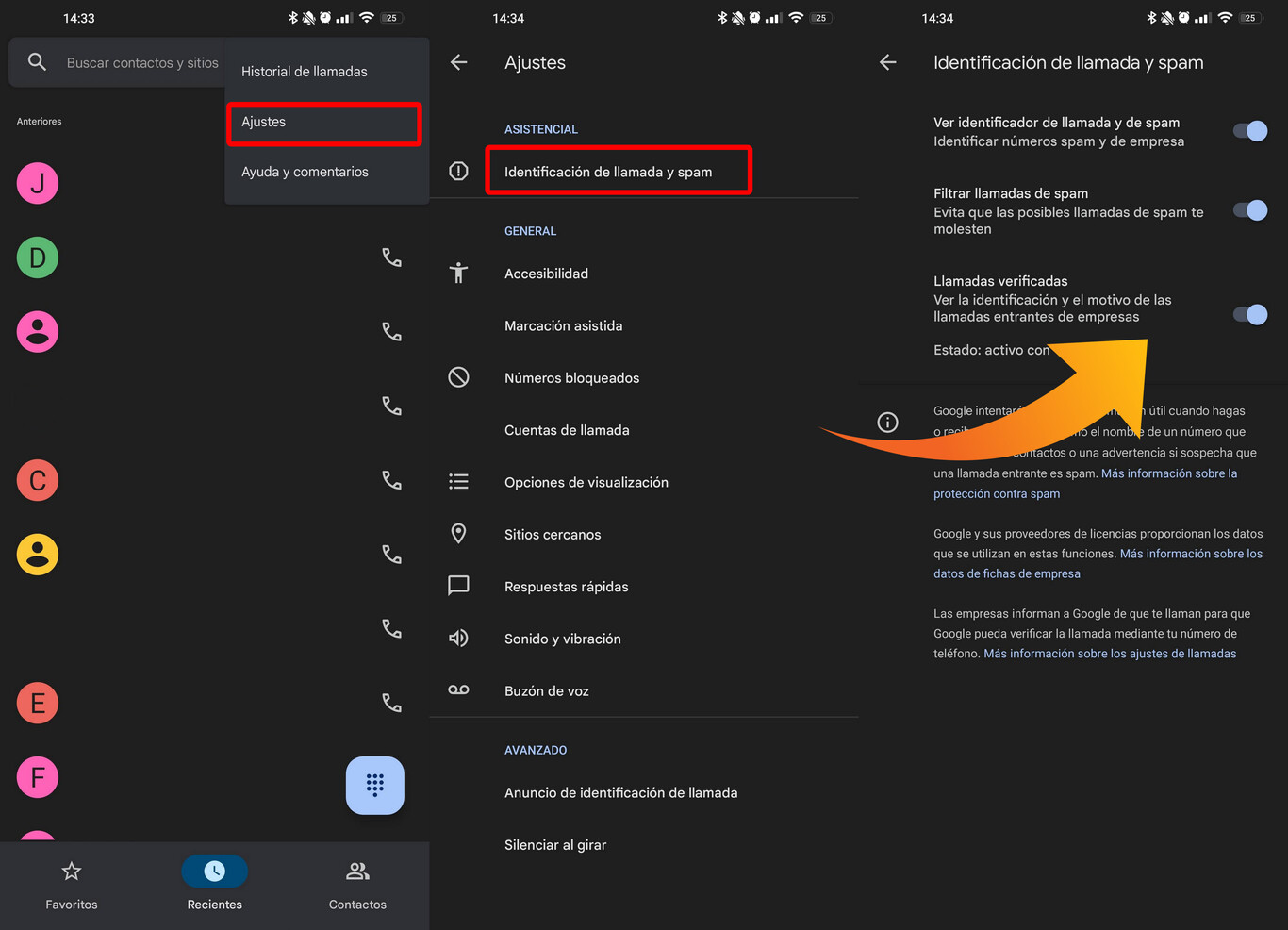This screenshot has height=930, width=1288.
Task: Open Ajustes from the overflow menu
Action: coord(324,123)
